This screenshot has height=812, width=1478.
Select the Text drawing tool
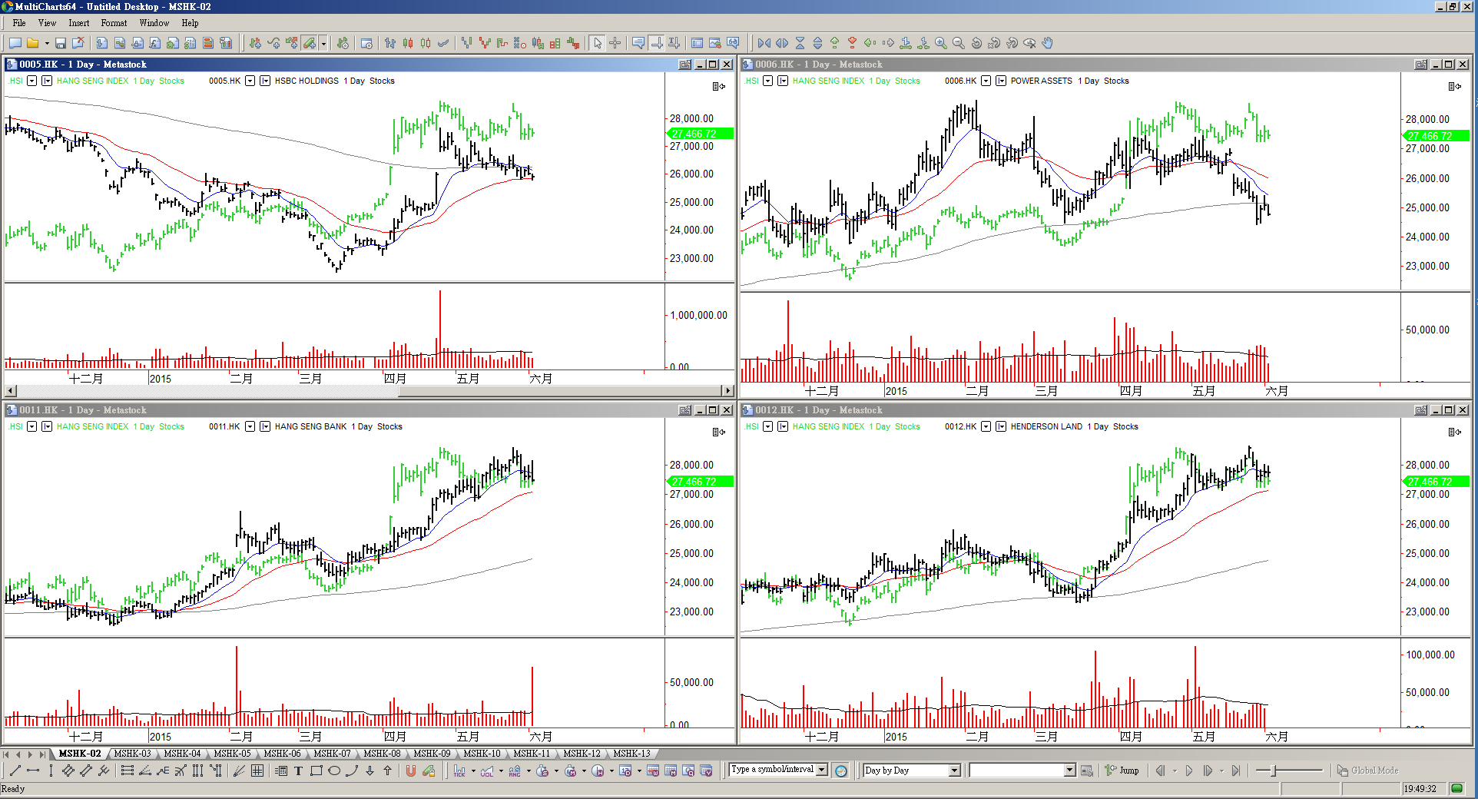[x=298, y=771]
